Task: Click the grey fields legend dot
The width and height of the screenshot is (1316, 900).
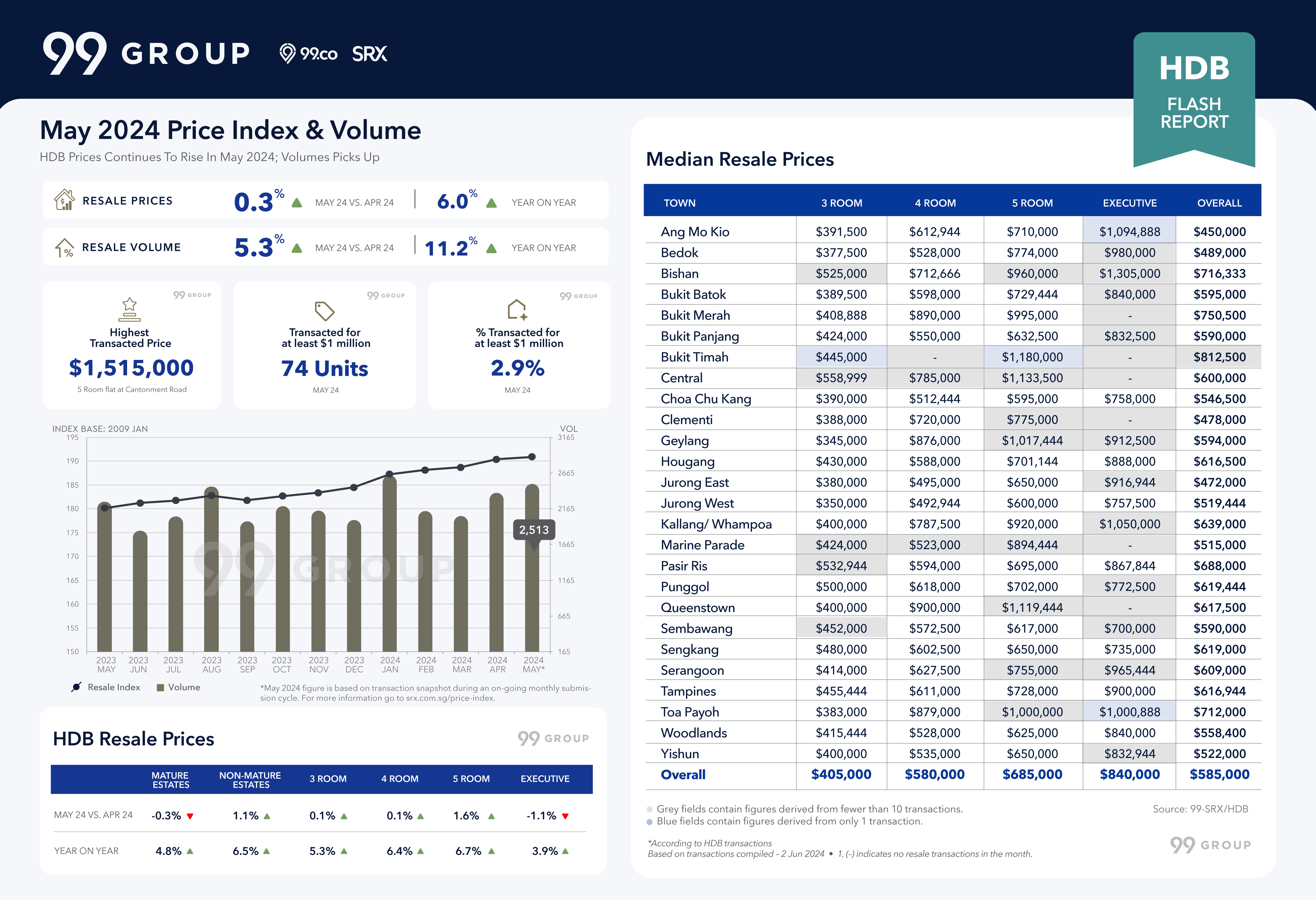Action: pos(650,809)
